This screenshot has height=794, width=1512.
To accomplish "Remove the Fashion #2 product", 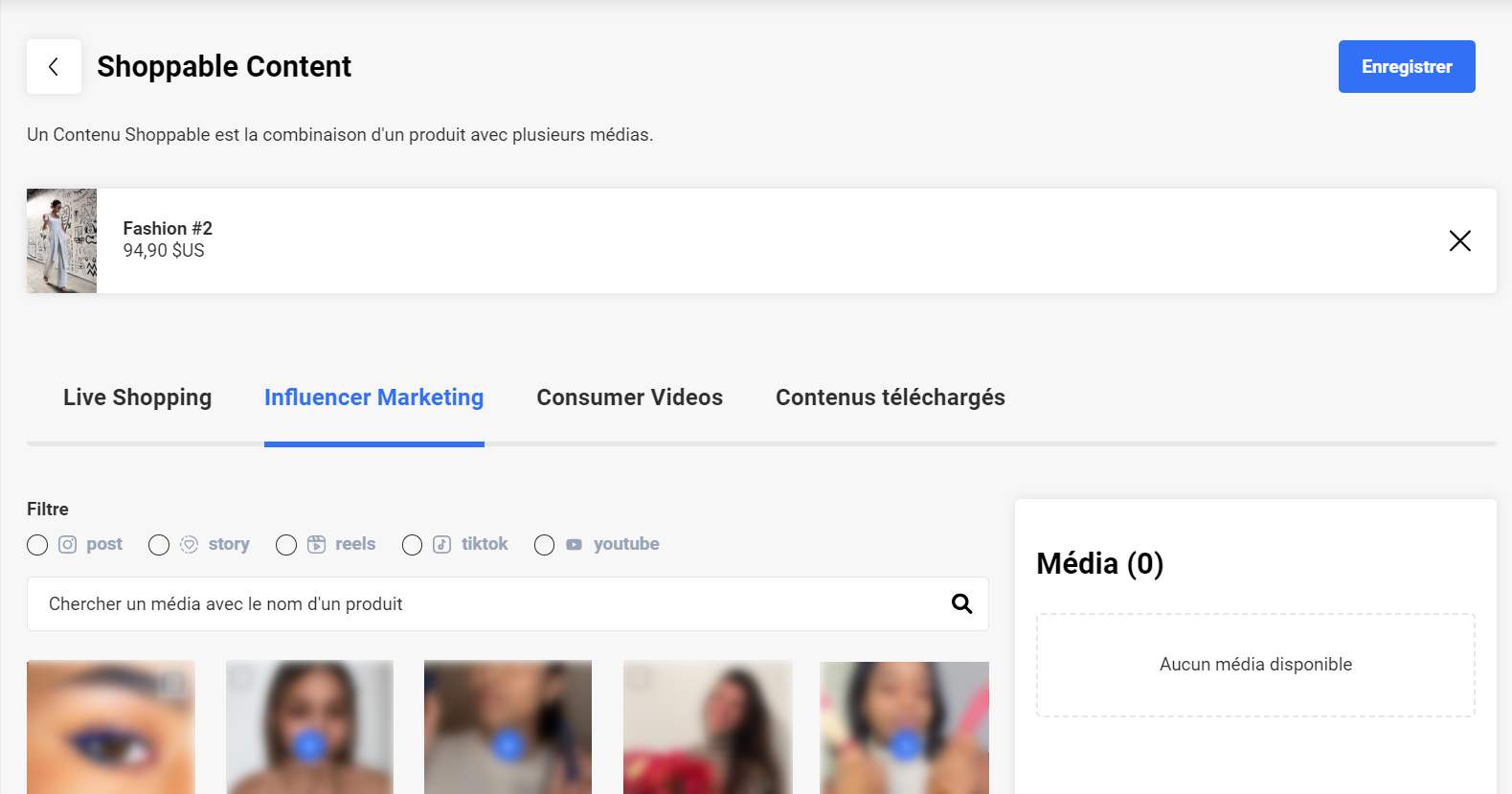I will click(x=1460, y=240).
